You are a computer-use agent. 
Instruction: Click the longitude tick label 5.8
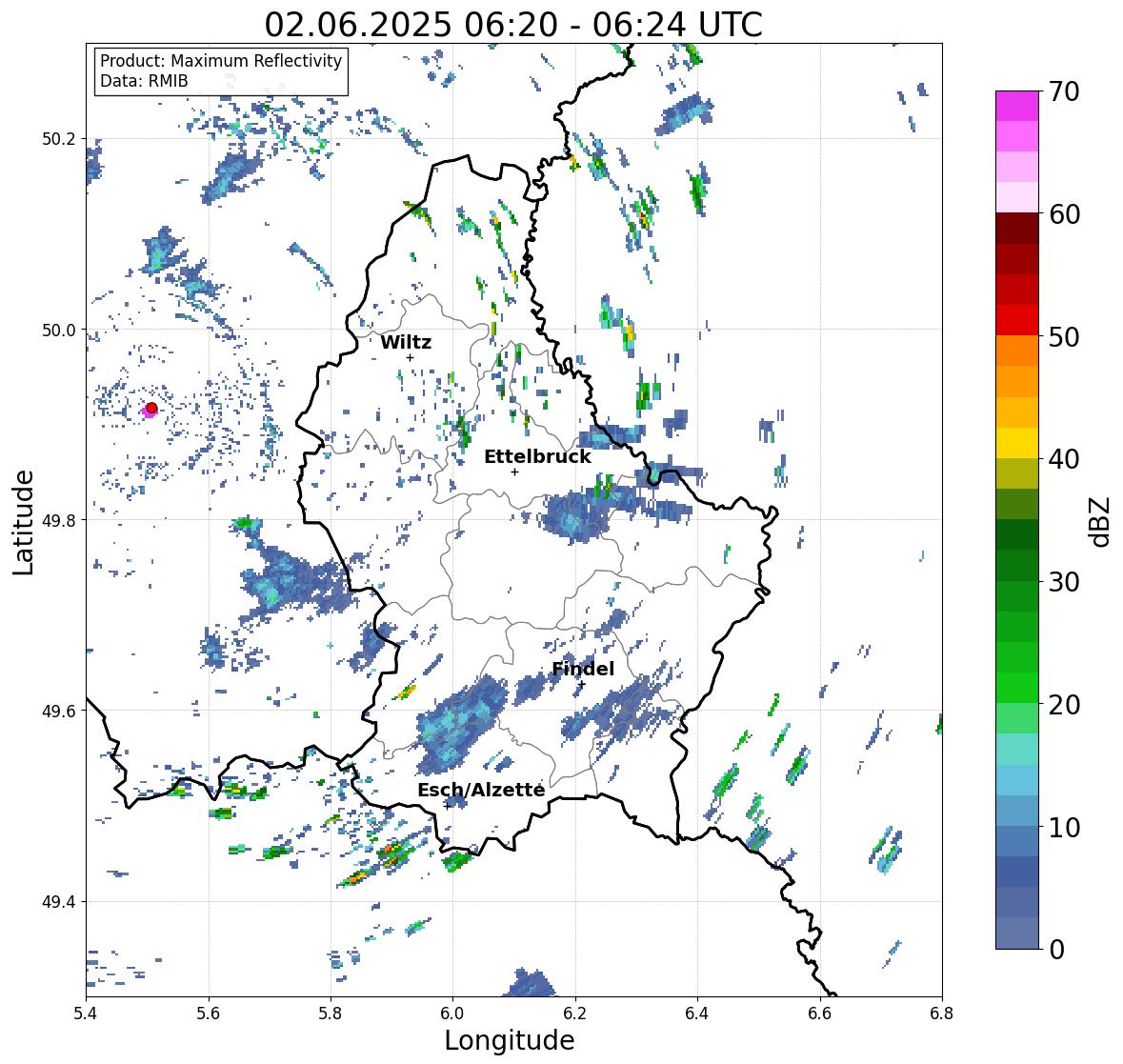coord(331,1014)
